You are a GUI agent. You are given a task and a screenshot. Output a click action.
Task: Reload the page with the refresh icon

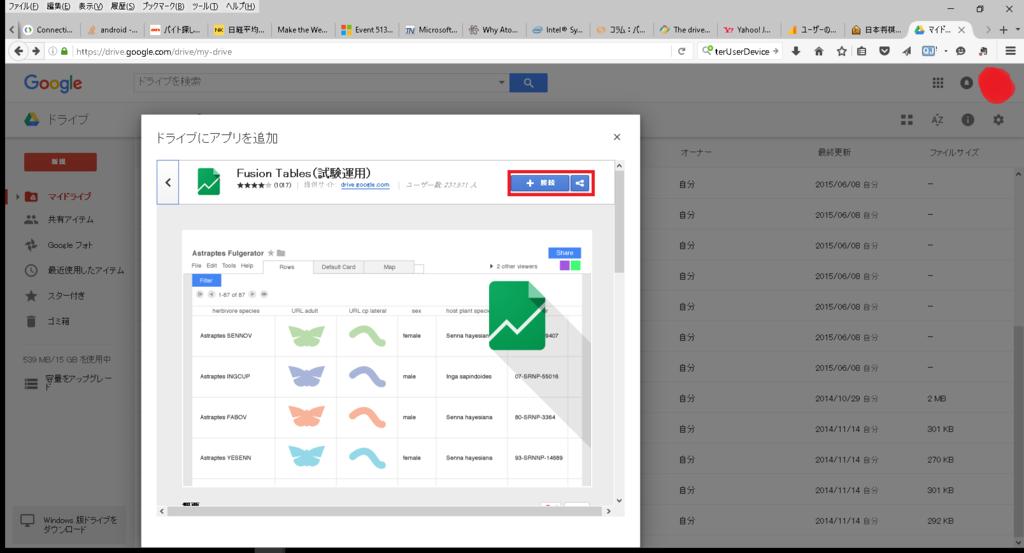[x=681, y=51]
